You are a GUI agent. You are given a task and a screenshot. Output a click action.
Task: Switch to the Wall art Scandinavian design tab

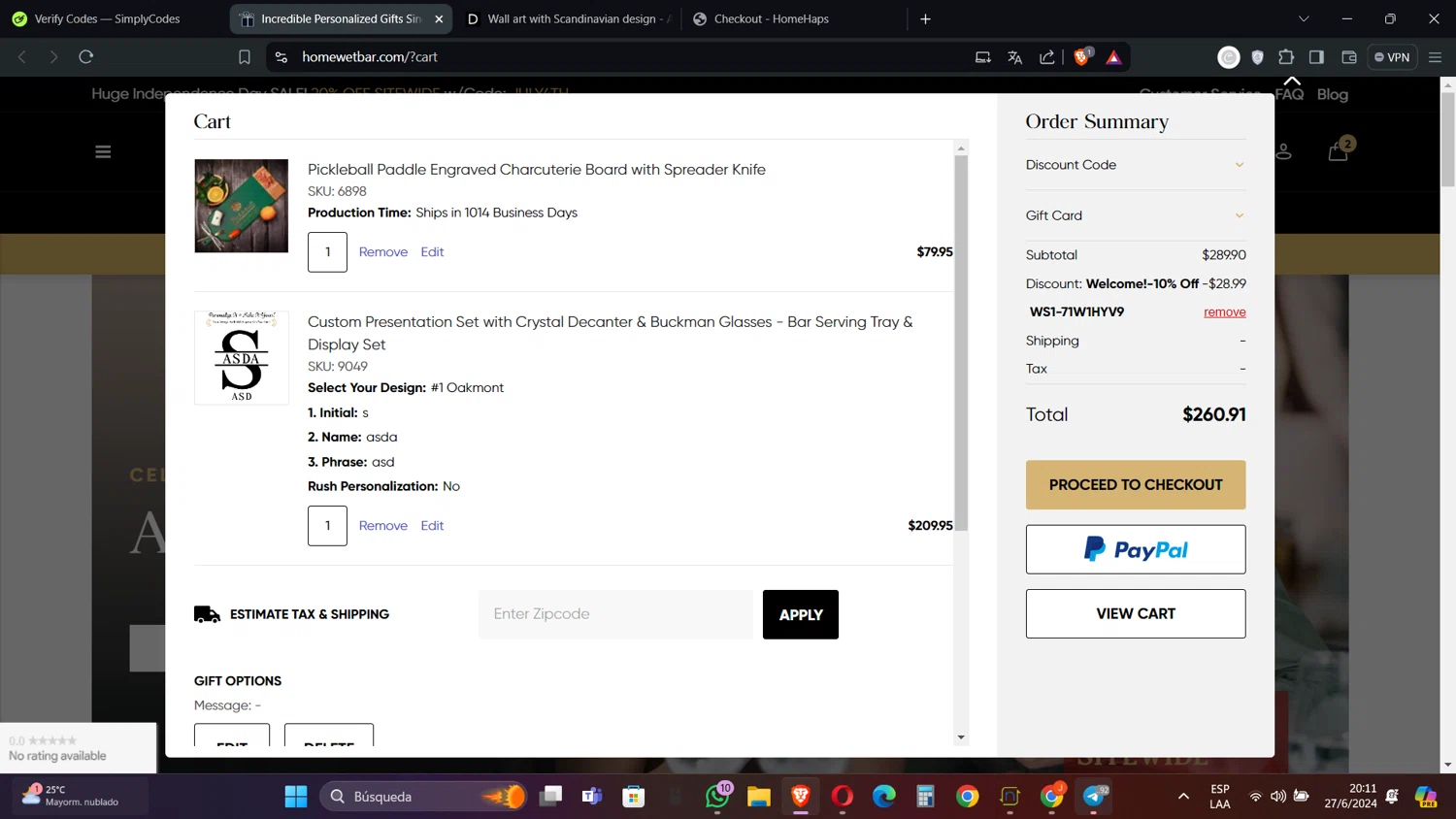(571, 18)
